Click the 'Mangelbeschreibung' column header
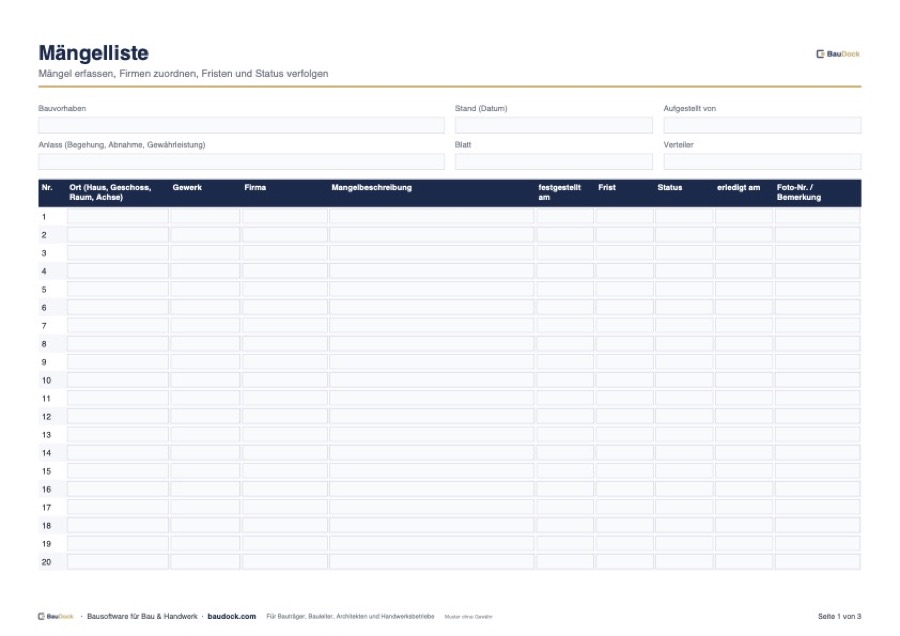The width and height of the screenshot is (900, 636). coord(371,188)
